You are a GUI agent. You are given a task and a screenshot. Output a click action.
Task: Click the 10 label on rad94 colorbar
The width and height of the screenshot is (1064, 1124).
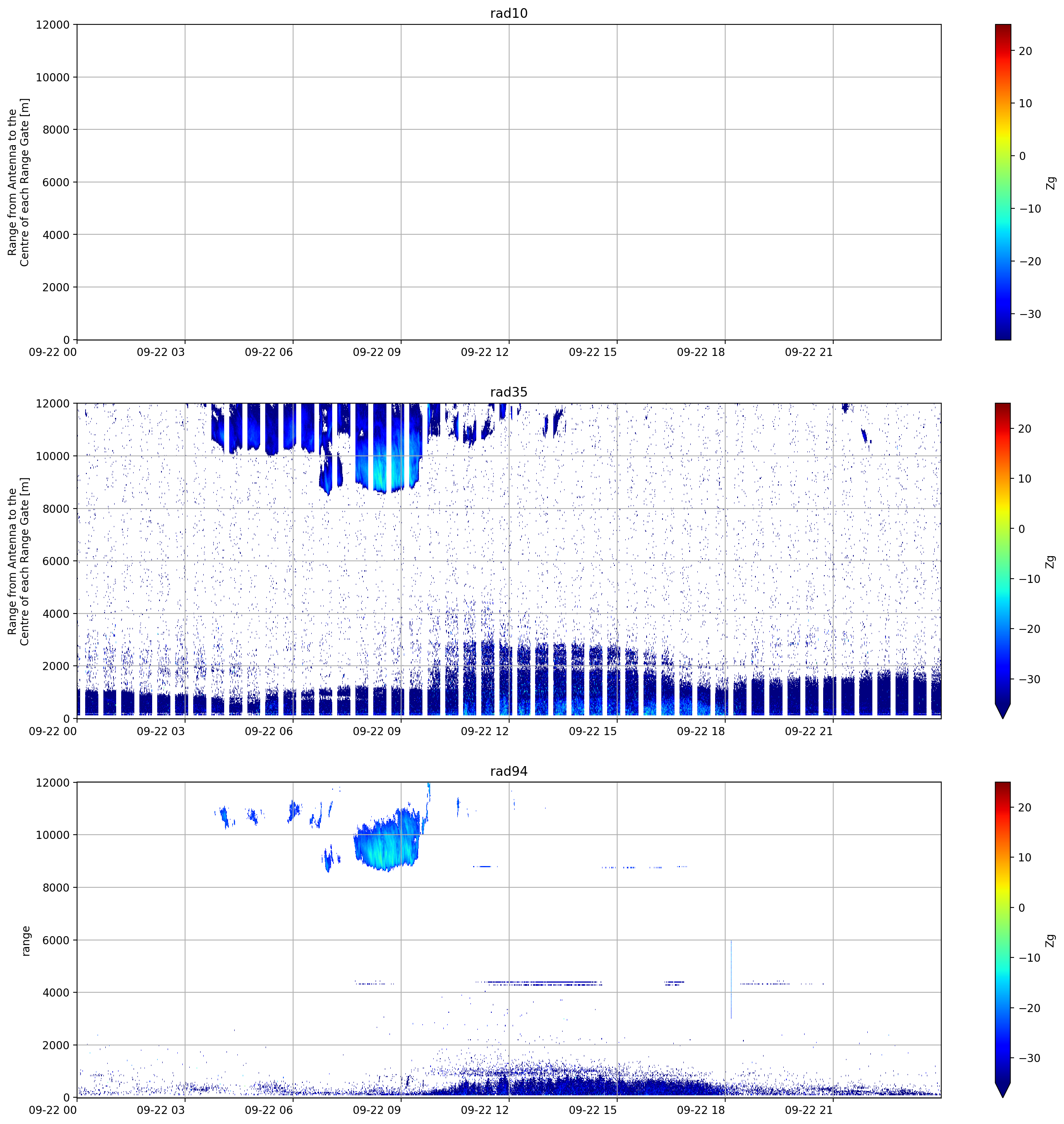[1025, 857]
